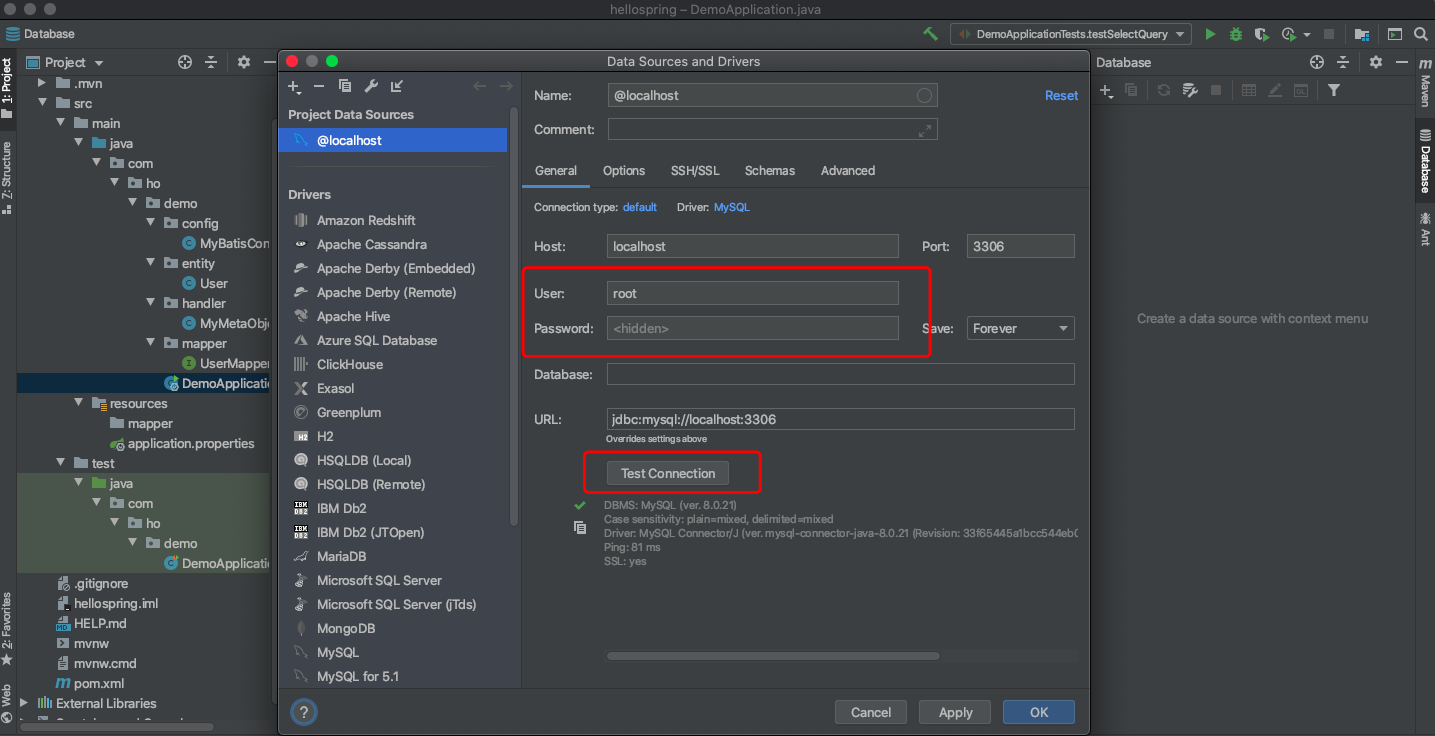Remove the data source with the minus icon
1435x736 pixels.
(x=319, y=87)
